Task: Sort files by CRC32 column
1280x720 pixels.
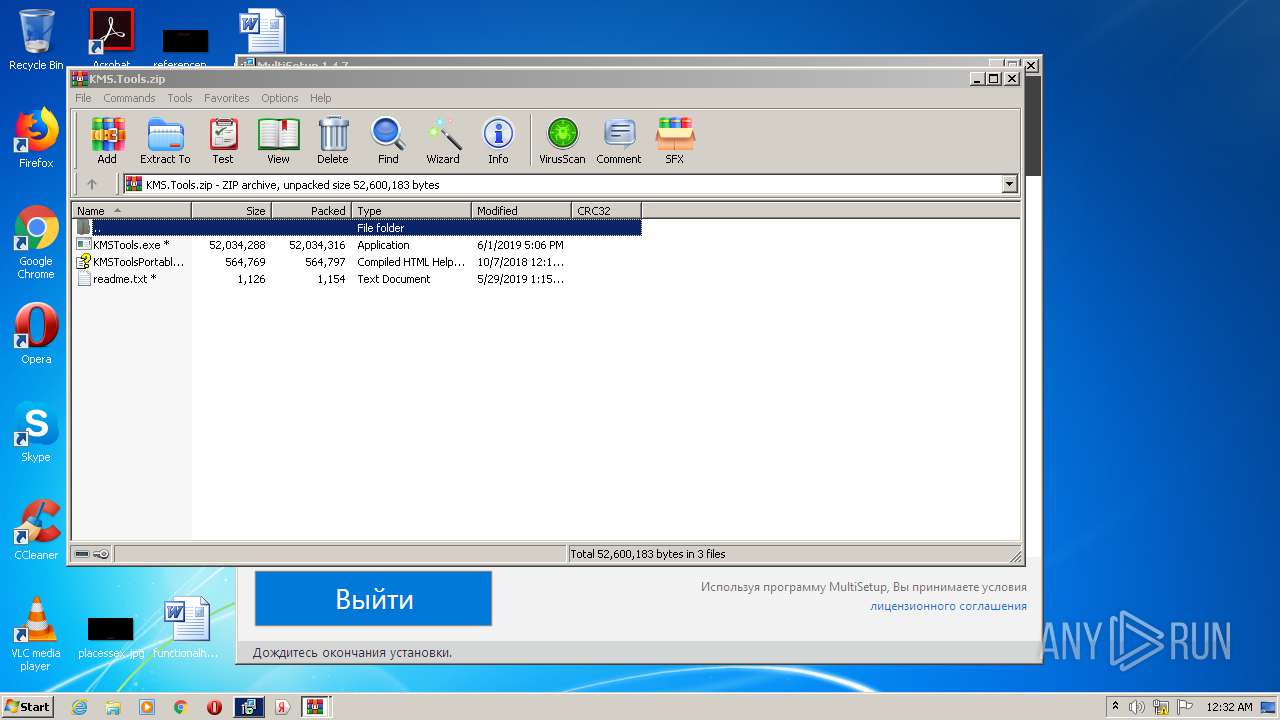Action: coord(606,211)
